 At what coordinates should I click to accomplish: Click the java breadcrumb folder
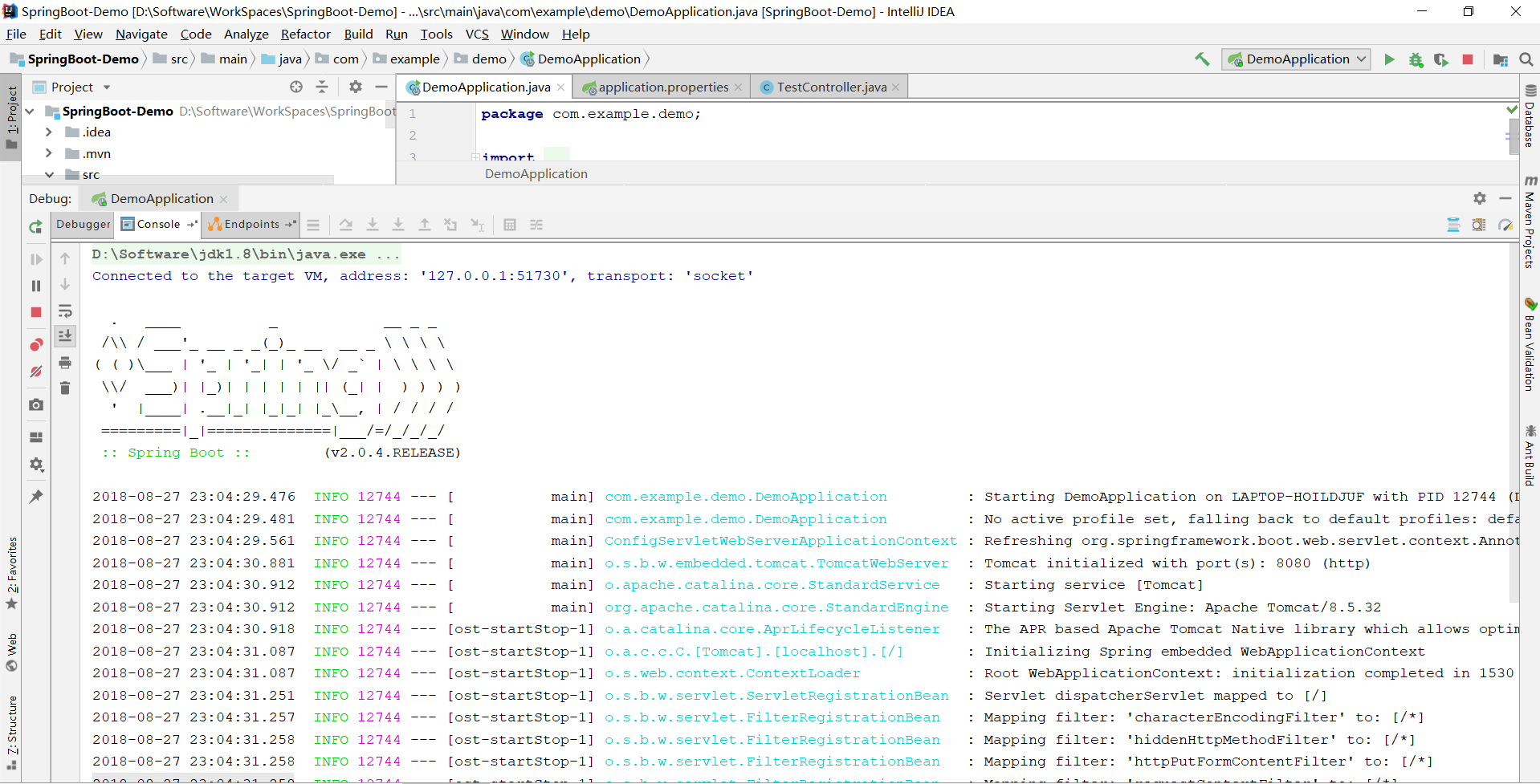pos(282,59)
